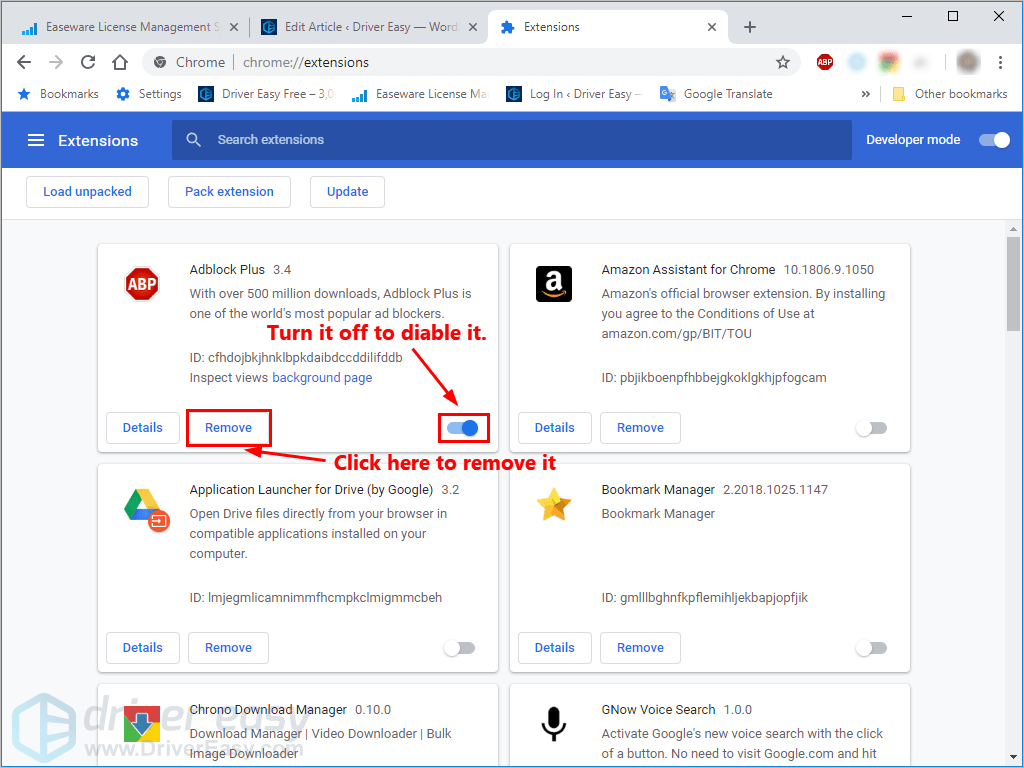Click the Chrono Download Manager icon
The width and height of the screenshot is (1024, 768).
(142, 721)
